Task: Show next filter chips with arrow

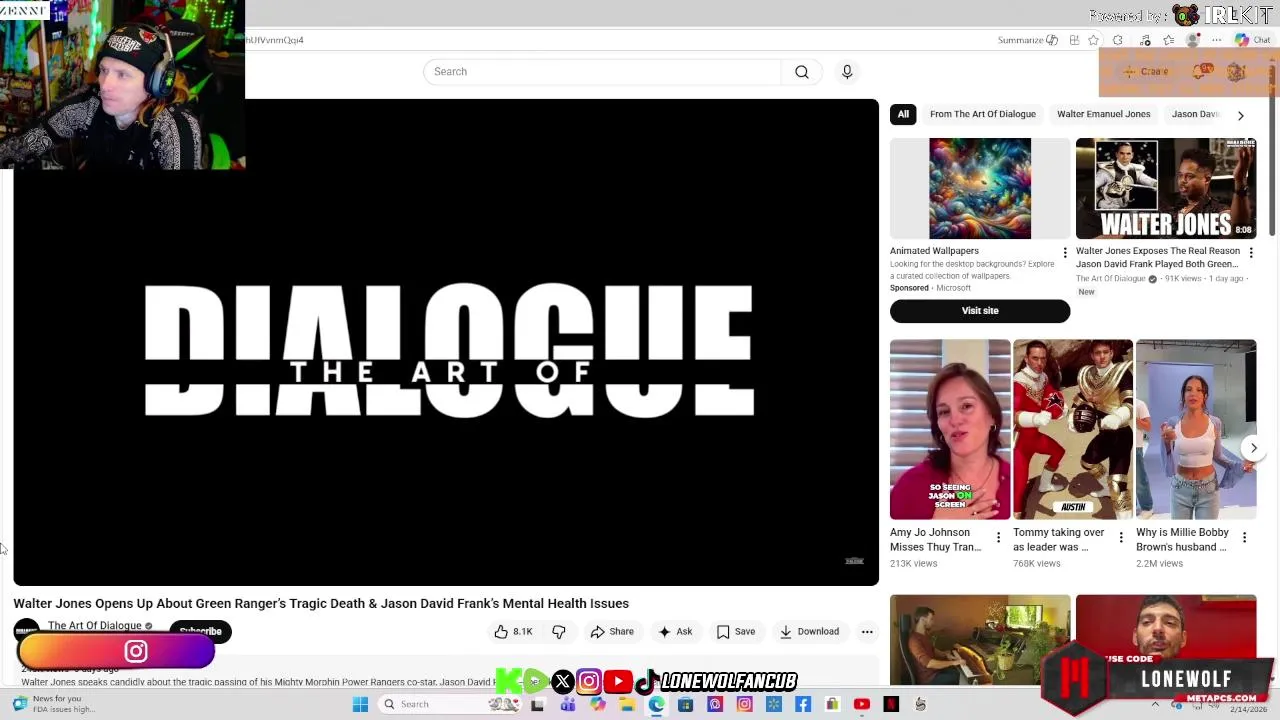Action: coord(1241,115)
